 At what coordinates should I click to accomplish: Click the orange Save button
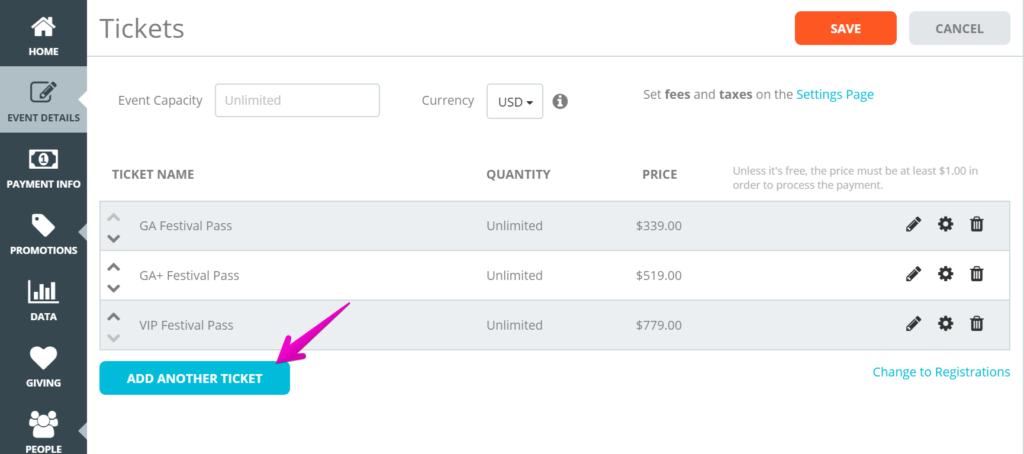pos(846,28)
